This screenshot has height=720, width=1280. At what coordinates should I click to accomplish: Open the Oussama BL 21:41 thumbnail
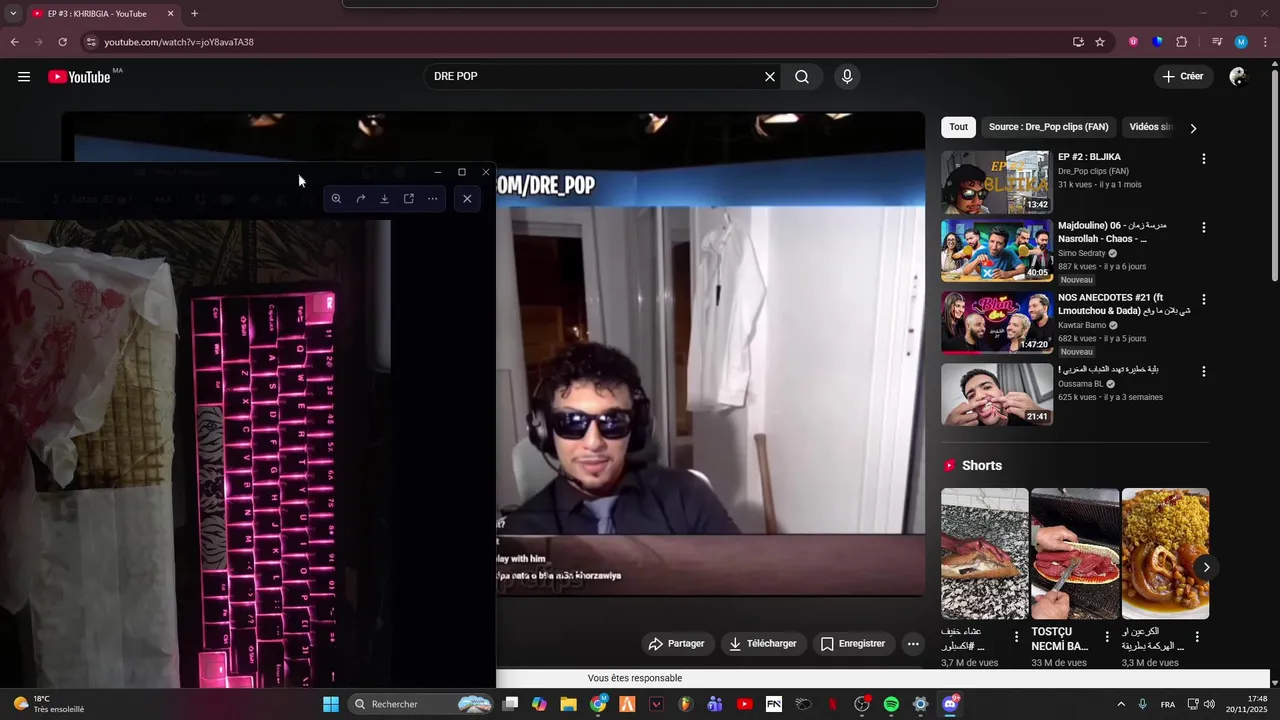997,394
